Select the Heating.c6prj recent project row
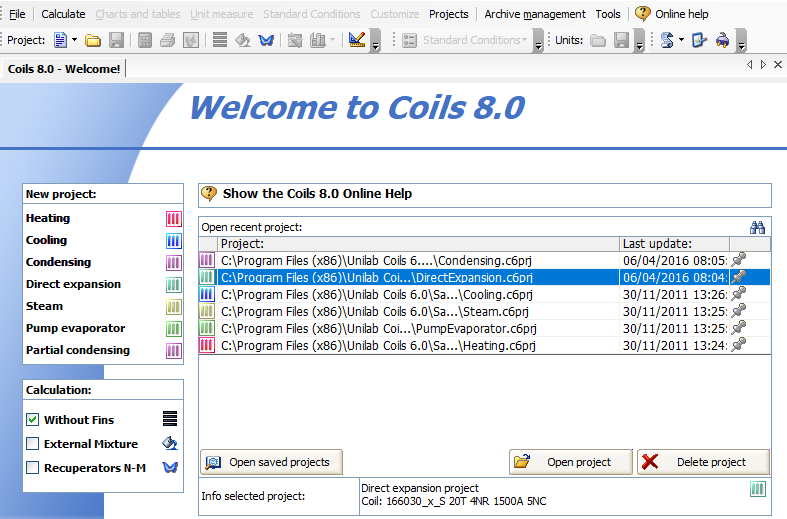Image resolution: width=787 pixels, height=519 pixels. click(x=484, y=346)
